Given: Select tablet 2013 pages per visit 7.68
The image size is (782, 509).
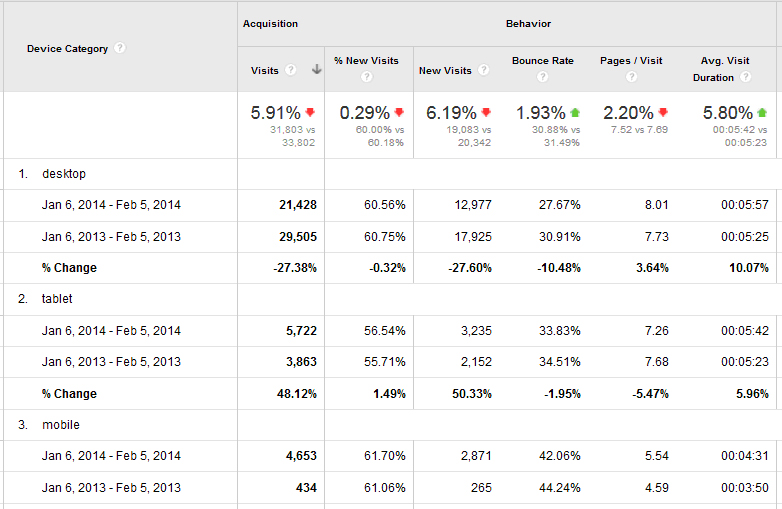Looking at the screenshot, I should click(x=656, y=362).
